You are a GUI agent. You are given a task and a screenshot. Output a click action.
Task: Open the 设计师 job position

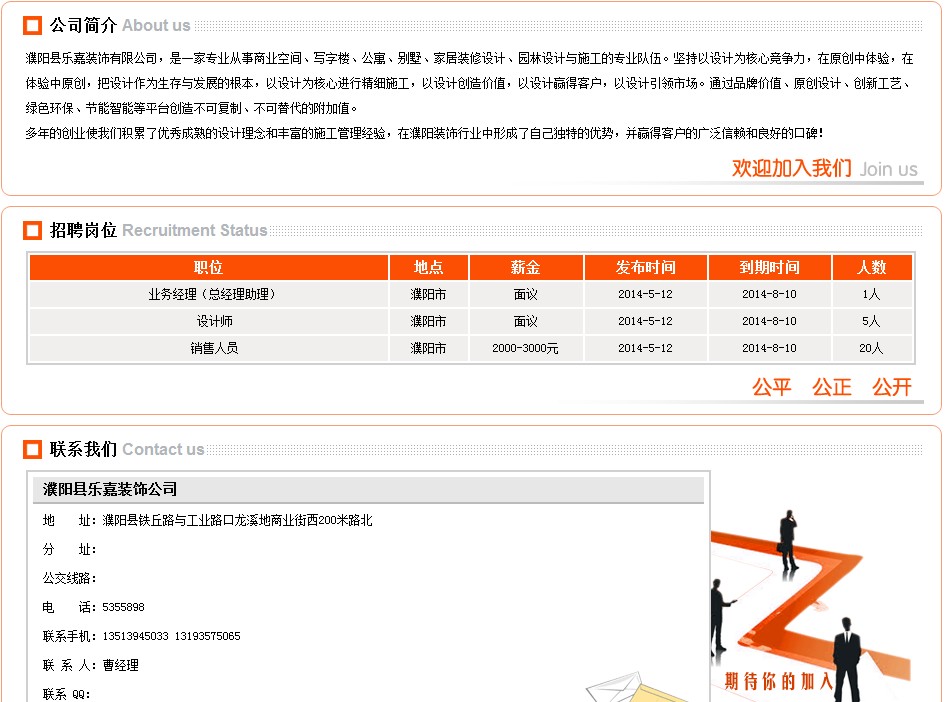point(214,321)
